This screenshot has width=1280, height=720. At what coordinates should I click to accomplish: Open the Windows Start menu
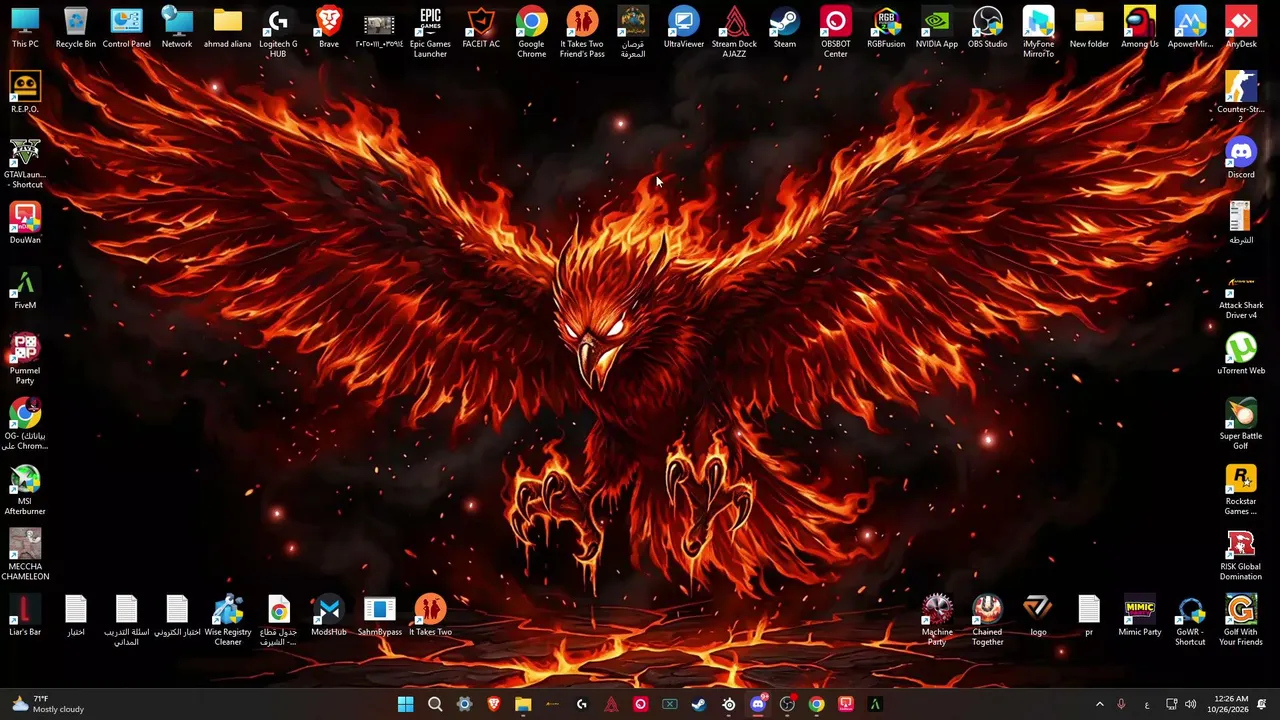(x=405, y=704)
